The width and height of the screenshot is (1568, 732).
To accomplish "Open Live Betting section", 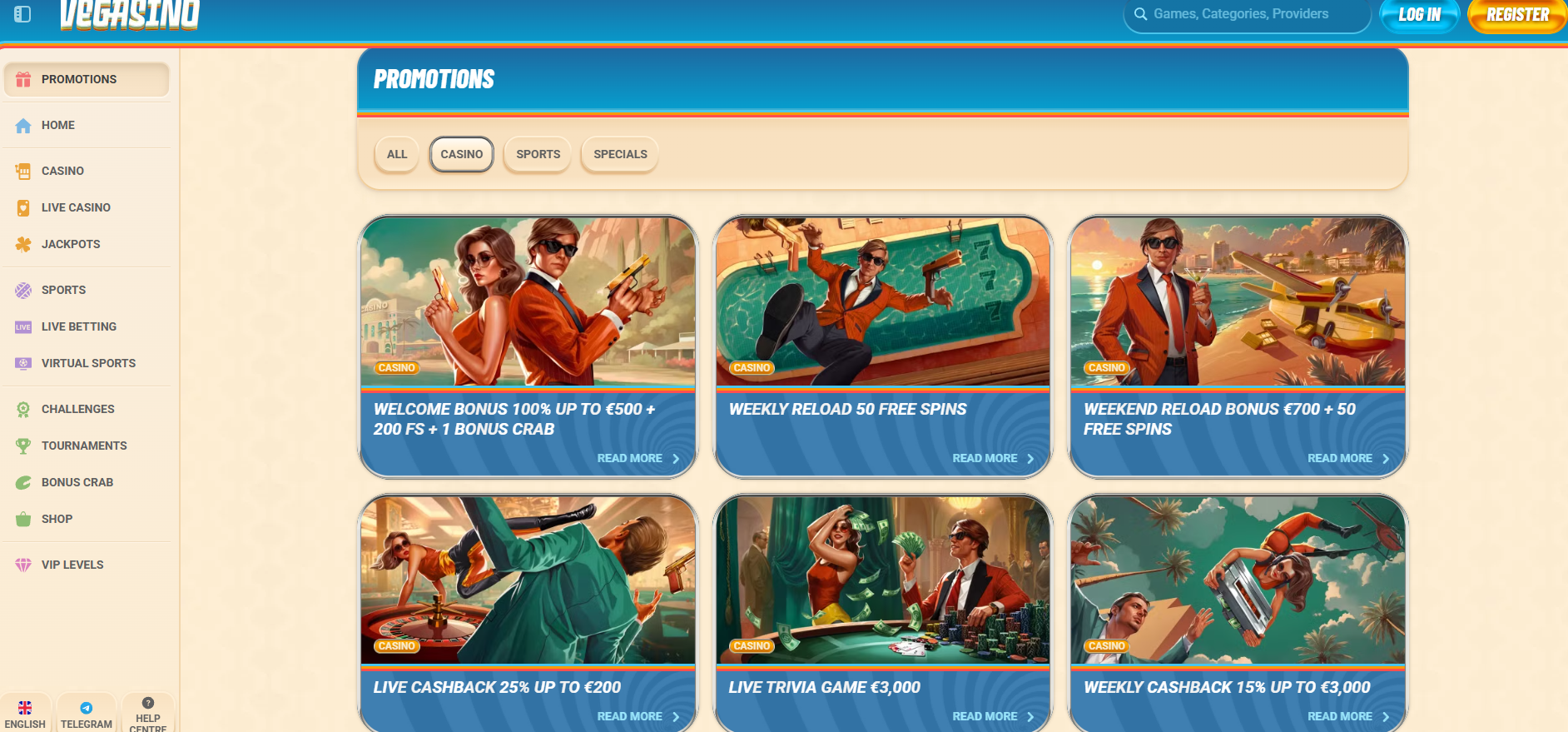I will pos(87,326).
